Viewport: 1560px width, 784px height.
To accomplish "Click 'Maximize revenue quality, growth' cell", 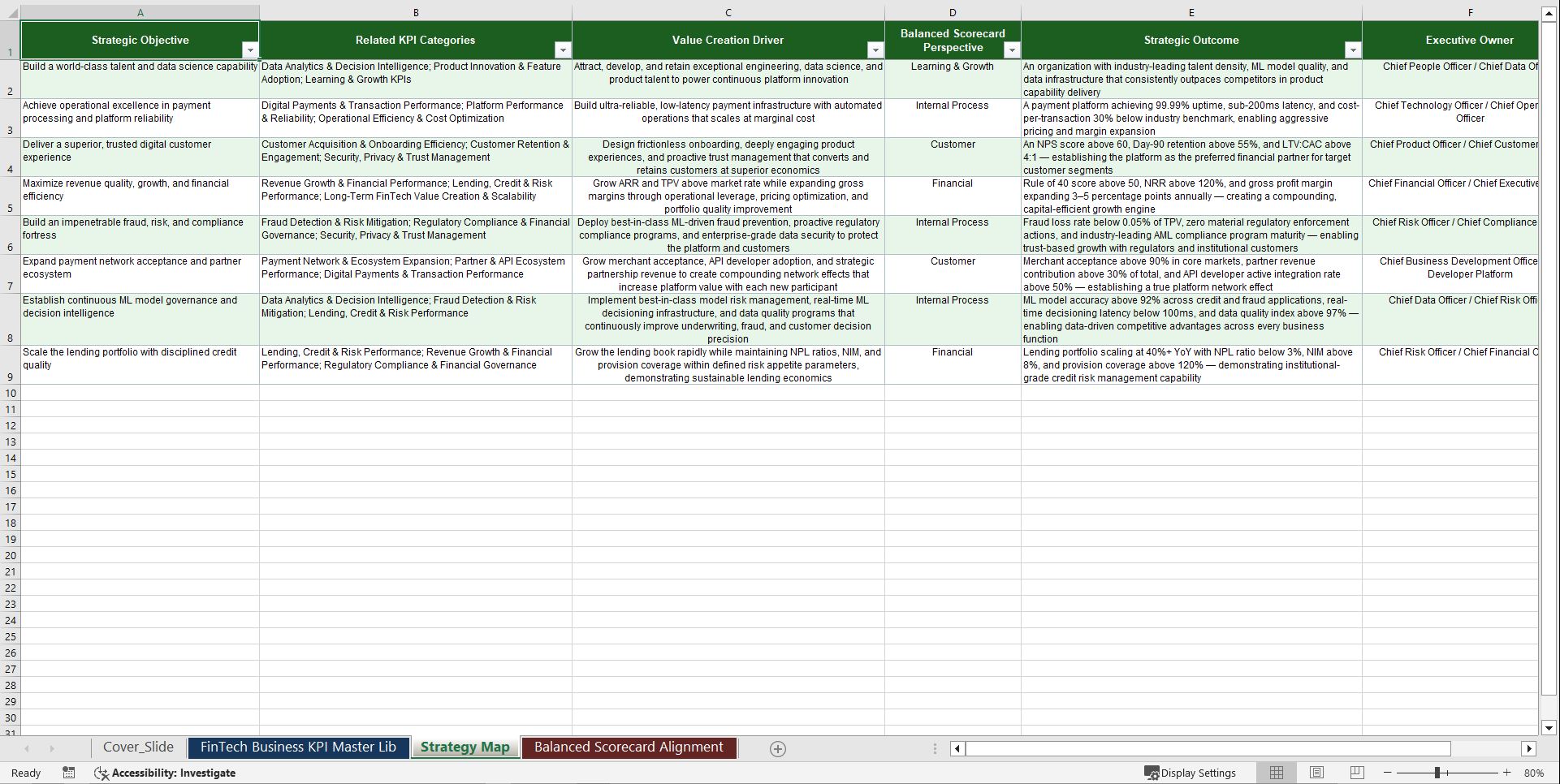I will (140, 196).
